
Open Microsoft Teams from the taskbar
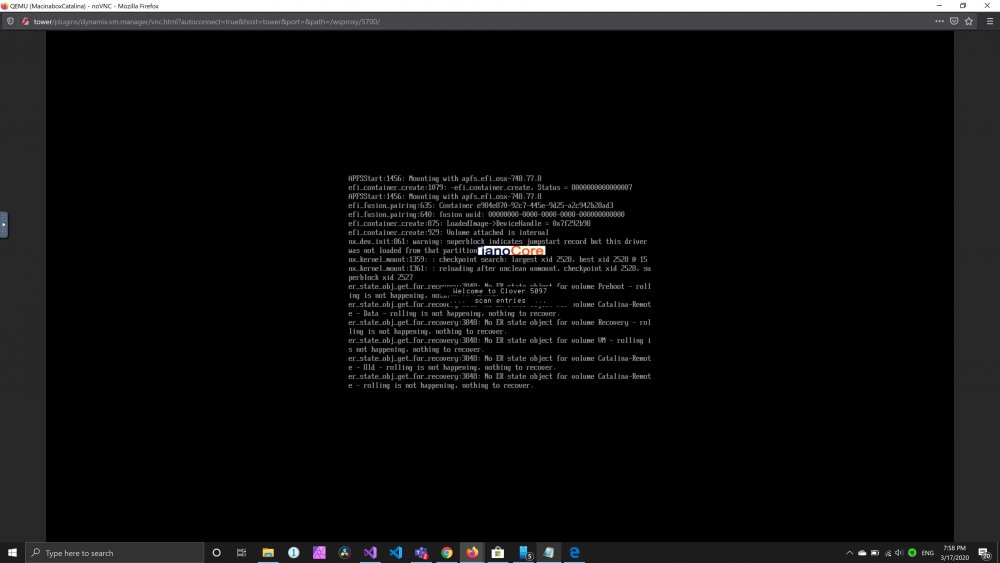tap(421, 553)
